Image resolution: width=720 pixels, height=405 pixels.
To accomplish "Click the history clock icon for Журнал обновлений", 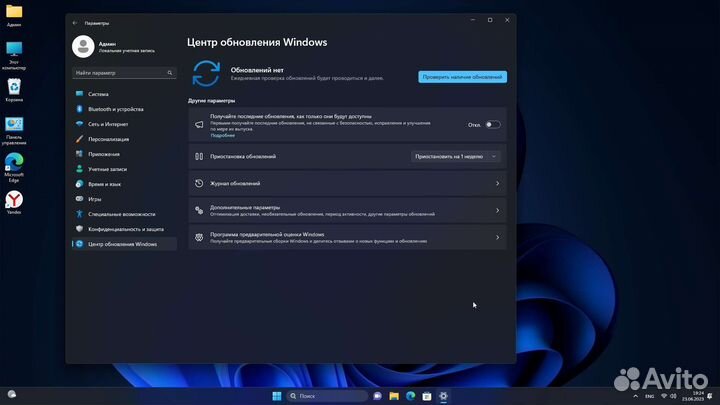I will click(199, 183).
